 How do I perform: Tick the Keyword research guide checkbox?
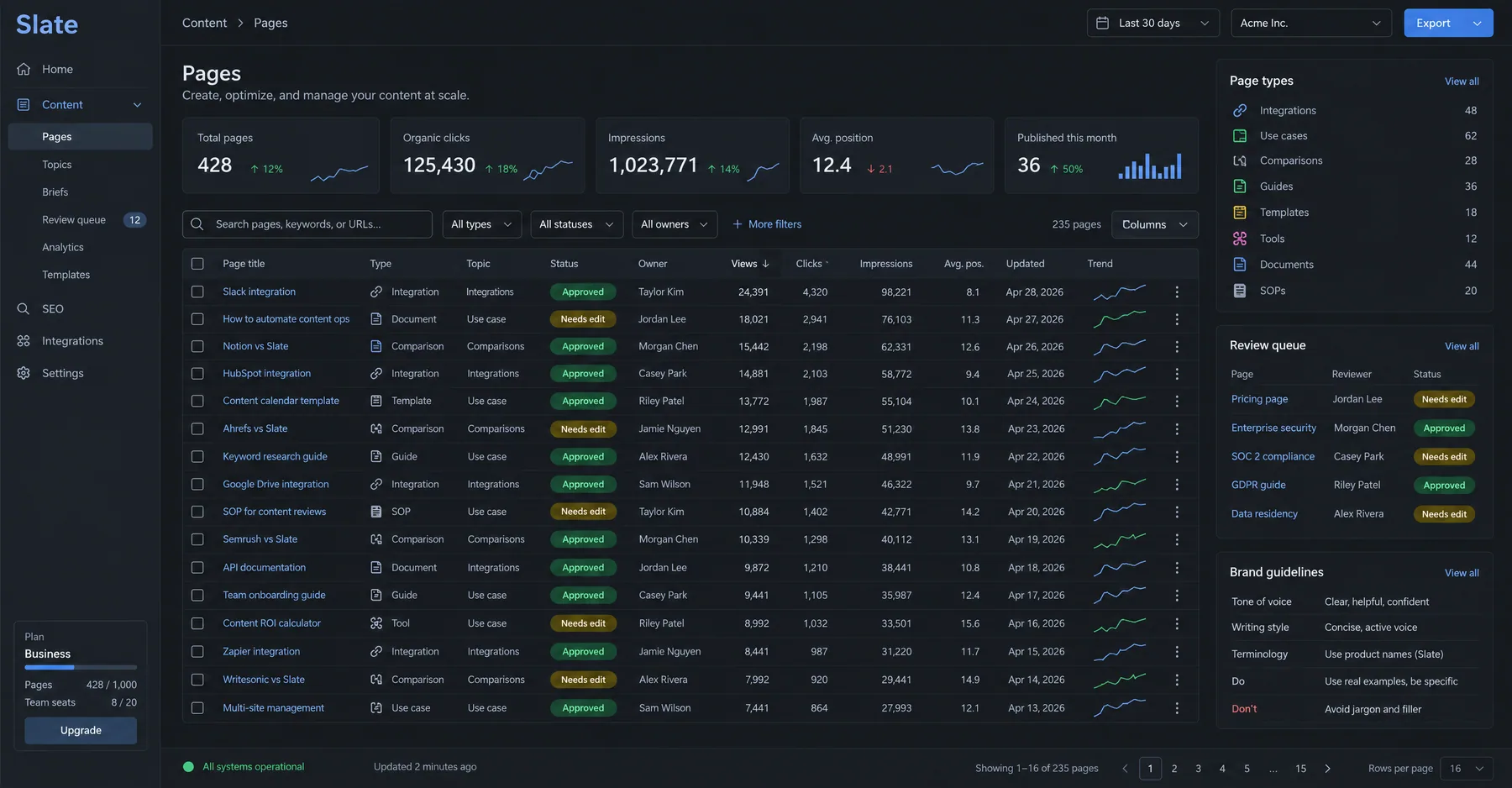point(197,456)
